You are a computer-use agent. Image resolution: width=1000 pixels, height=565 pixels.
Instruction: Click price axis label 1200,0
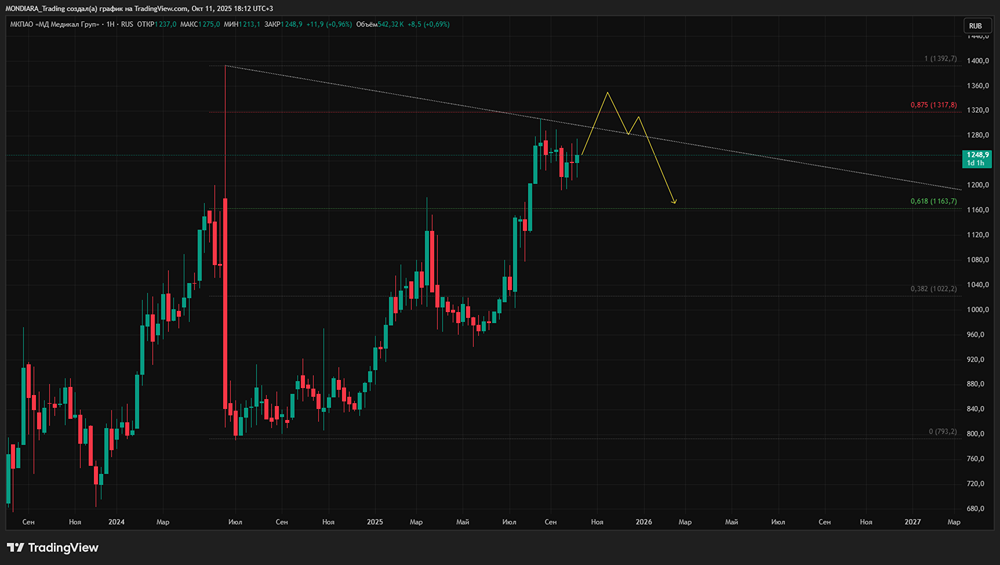pyautogui.click(x=978, y=185)
